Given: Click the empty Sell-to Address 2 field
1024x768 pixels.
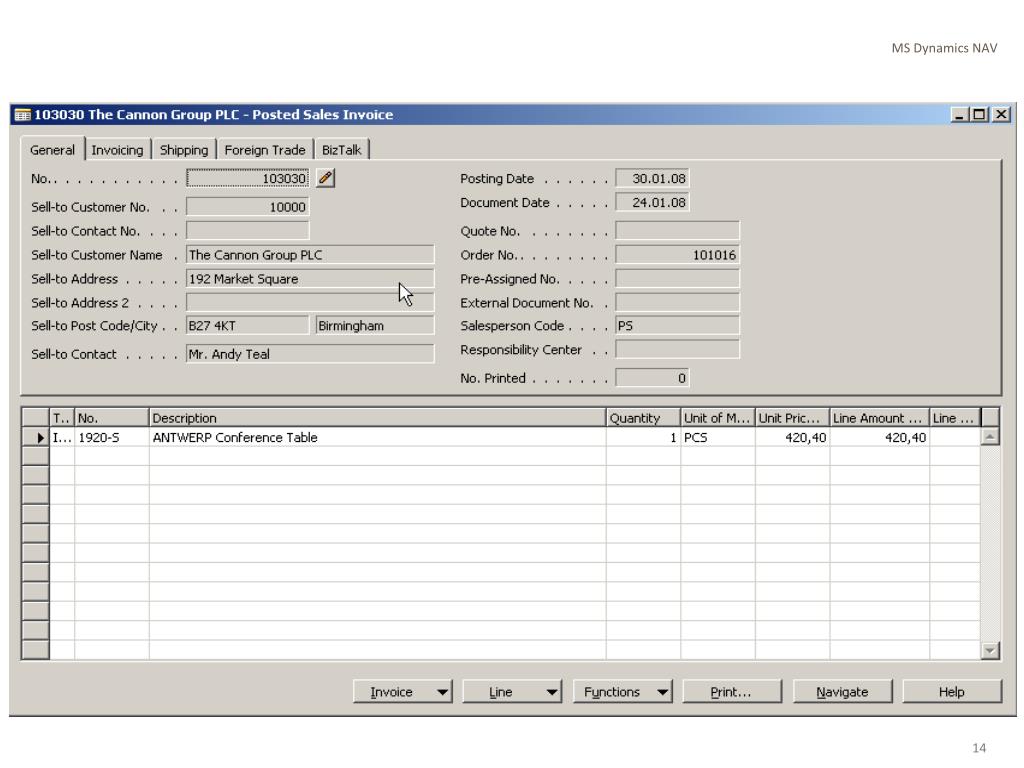Looking at the screenshot, I should (310, 302).
